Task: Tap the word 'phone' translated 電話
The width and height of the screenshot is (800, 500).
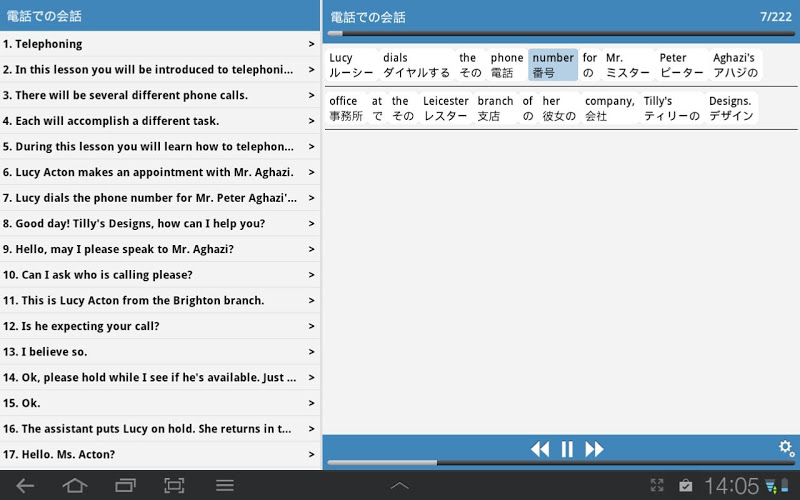Action: (x=507, y=65)
